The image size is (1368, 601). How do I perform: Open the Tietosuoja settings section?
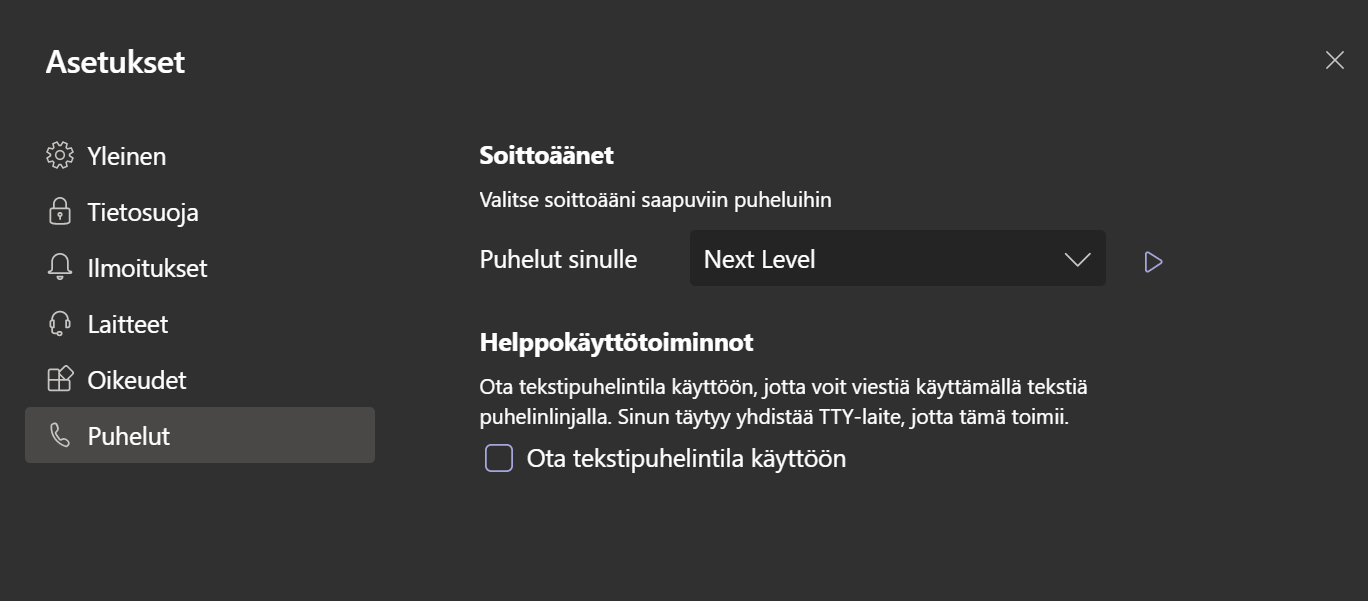[143, 212]
